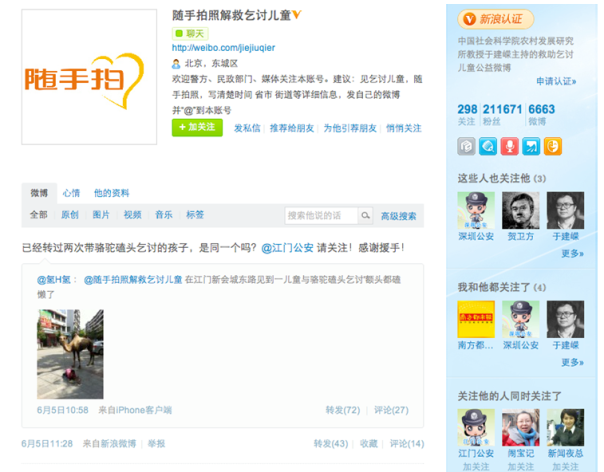604x472 pixels.
Task: Open the 随手拍 profile avatar image
Action: pyautogui.click(x=89, y=77)
